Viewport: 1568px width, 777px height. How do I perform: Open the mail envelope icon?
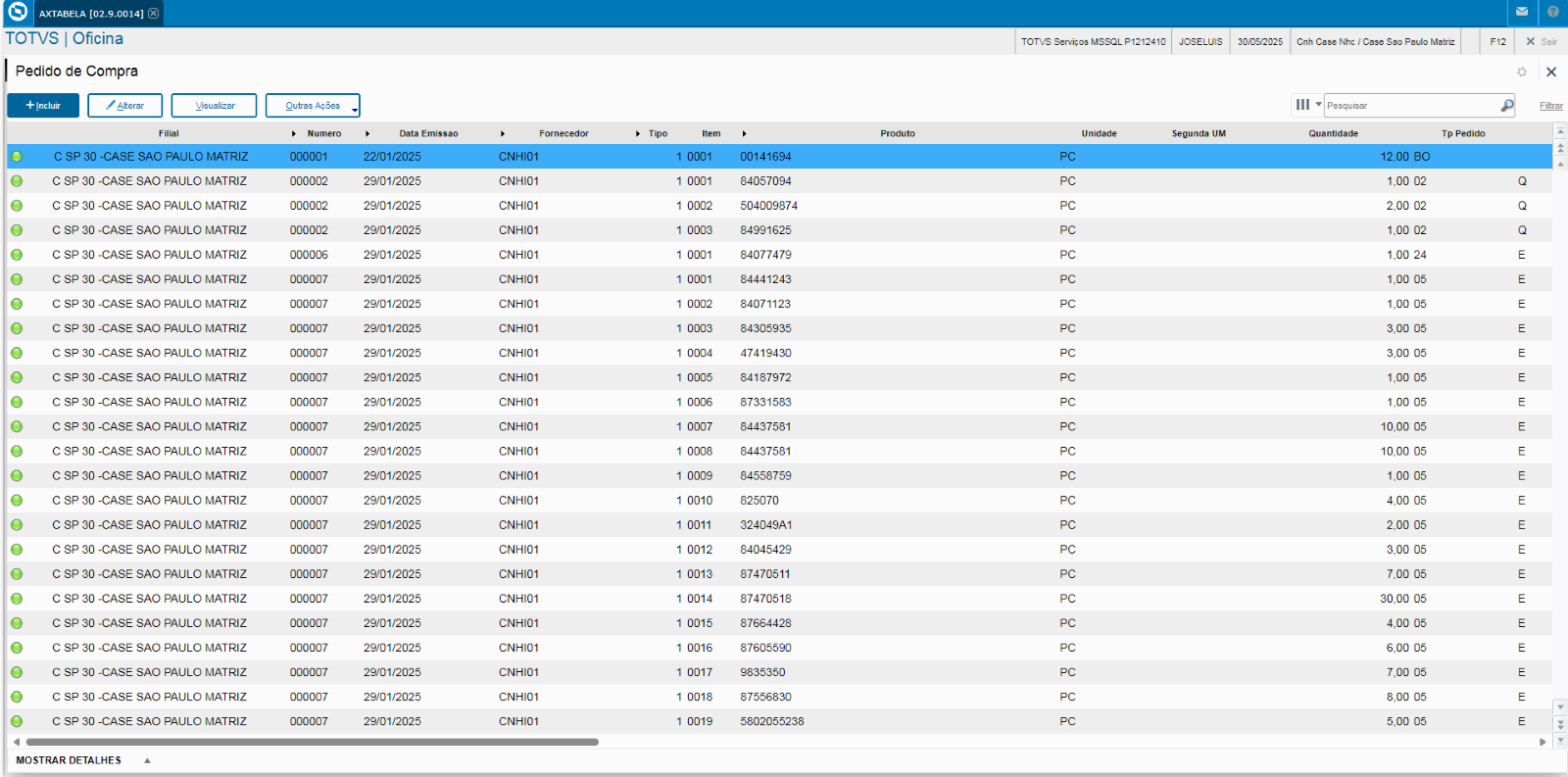click(x=1522, y=12)
